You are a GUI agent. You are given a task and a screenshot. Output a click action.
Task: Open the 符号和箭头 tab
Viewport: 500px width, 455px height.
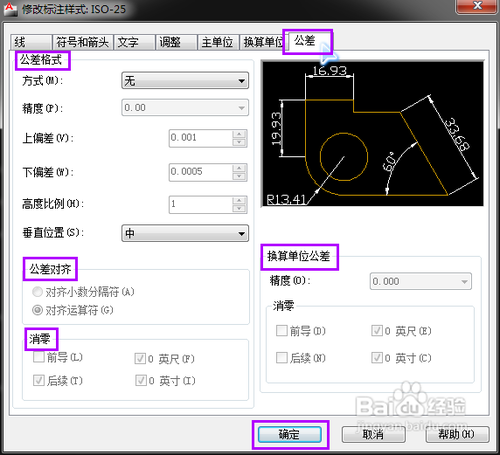tap(83, 42)
